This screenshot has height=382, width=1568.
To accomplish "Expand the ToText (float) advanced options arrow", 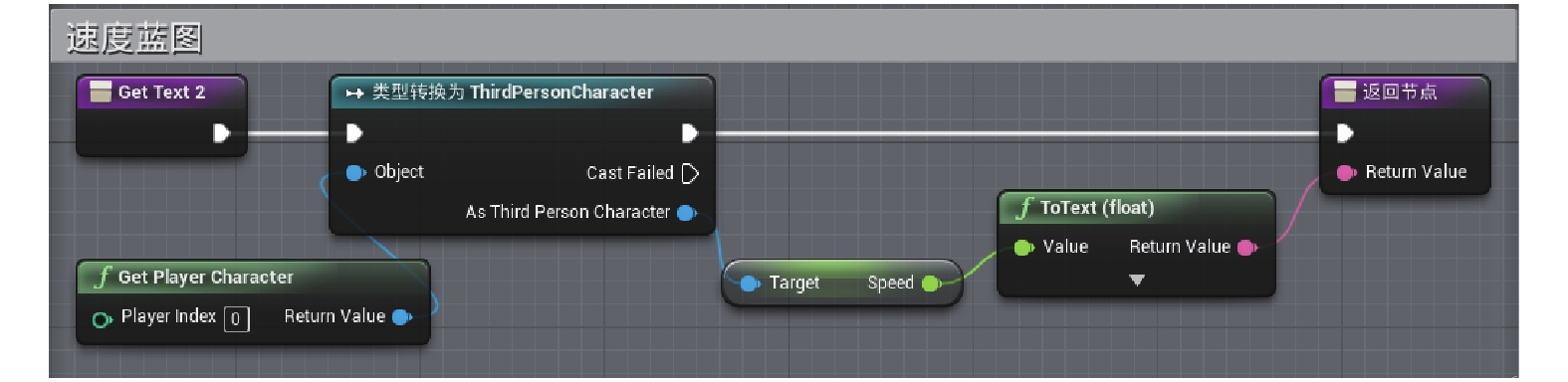I will click(1137, 281).
